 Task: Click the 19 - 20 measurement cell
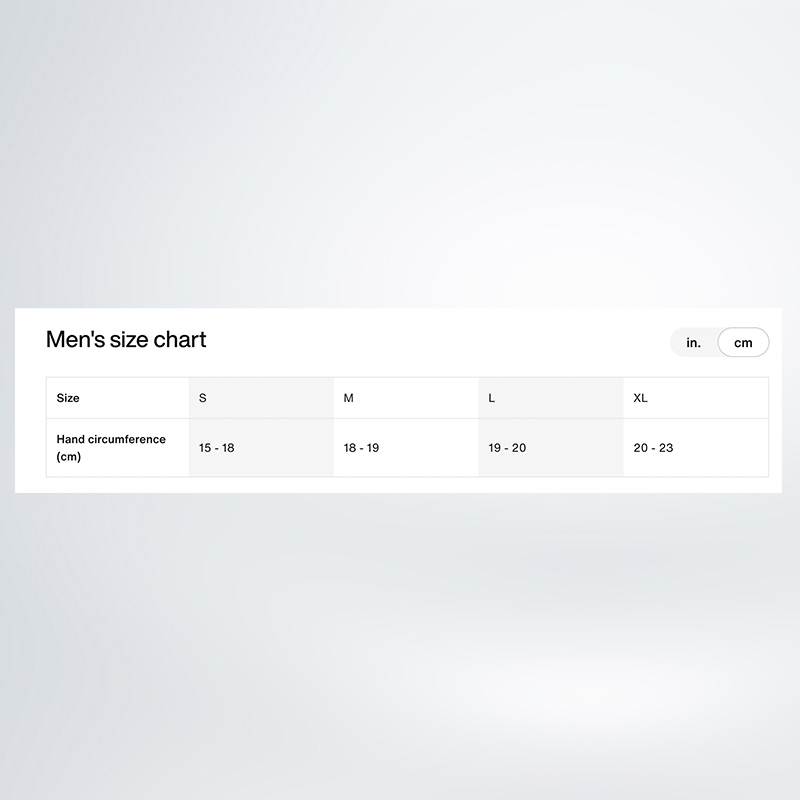[x=551, y=448]
